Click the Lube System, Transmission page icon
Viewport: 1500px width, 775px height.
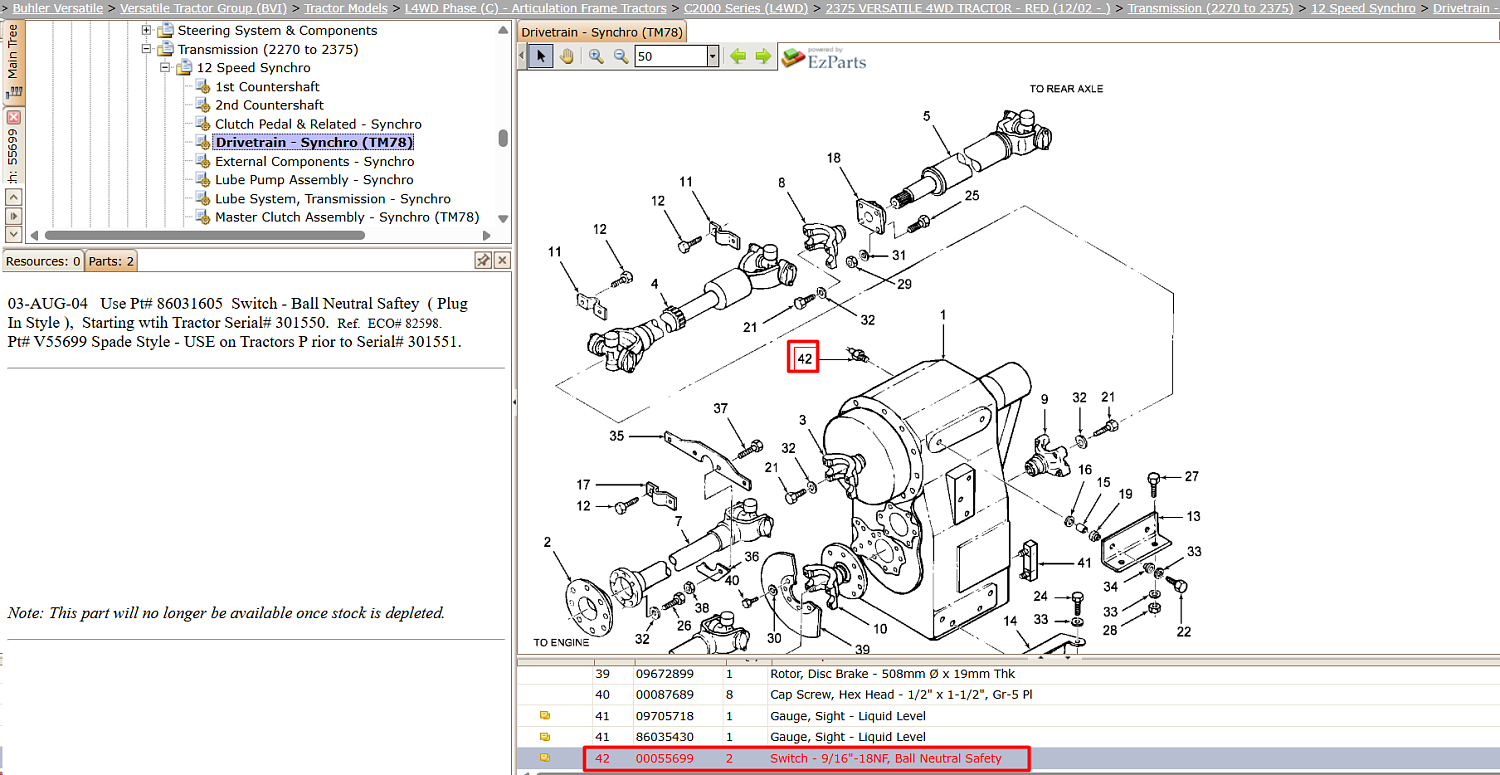click(x=203, y=199)
